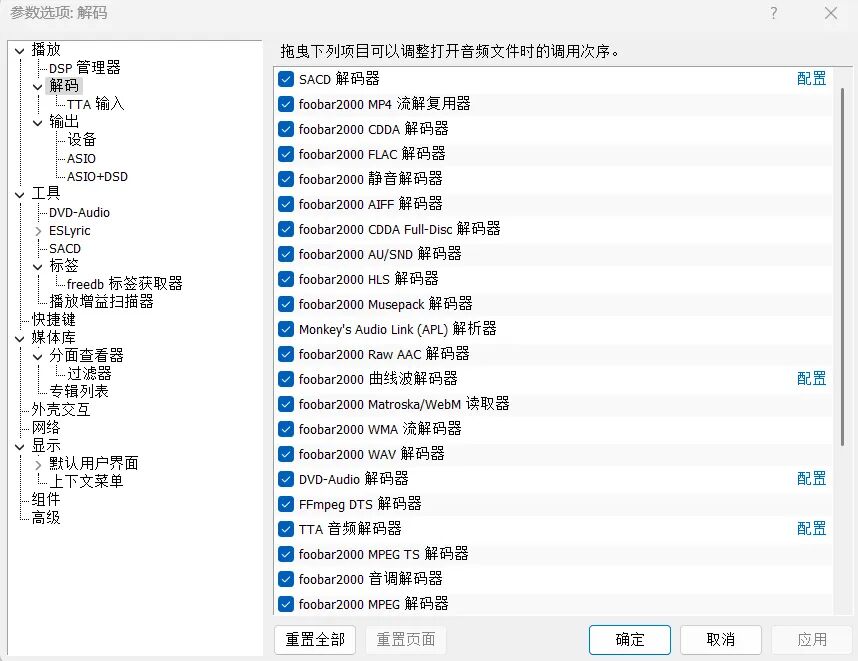Disable the SACD 解码器 checkbox
The image size is (858, 661).
[x=284, y=78]
